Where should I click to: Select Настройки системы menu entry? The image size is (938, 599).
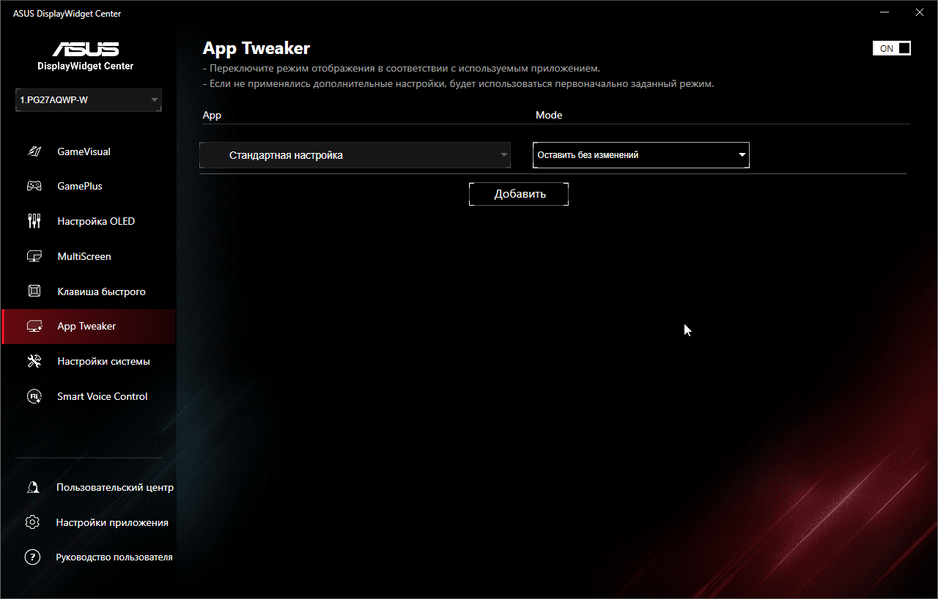click(103, 361)
